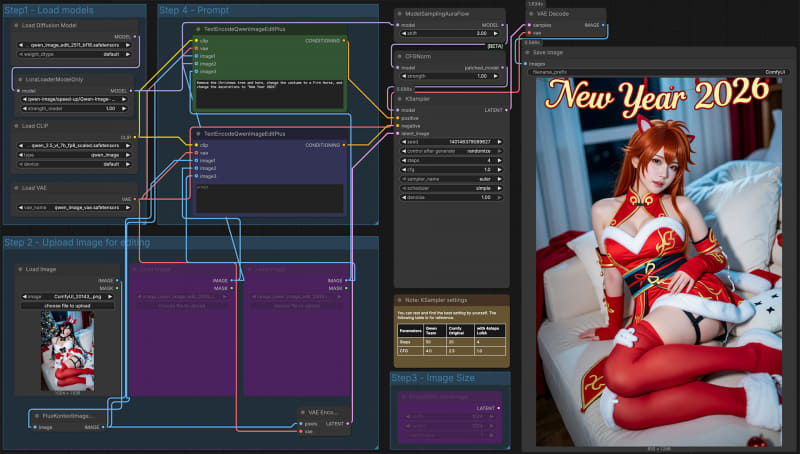Click the pixels input port on VAE Encode
800x454 pixels.
pos(301,423)
